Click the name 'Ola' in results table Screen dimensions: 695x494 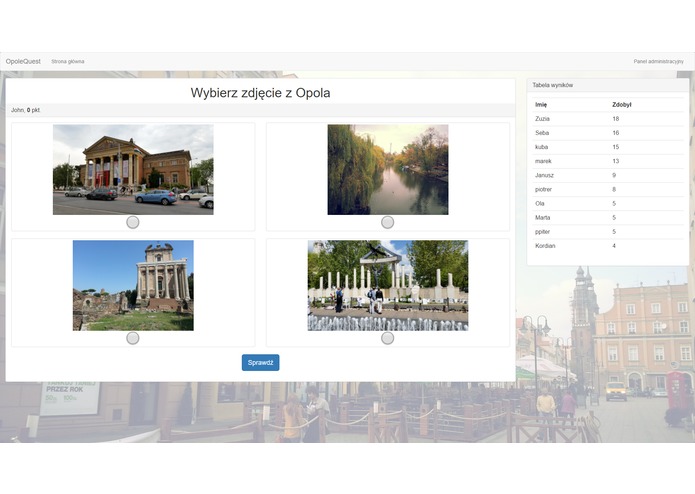[539, 204]
